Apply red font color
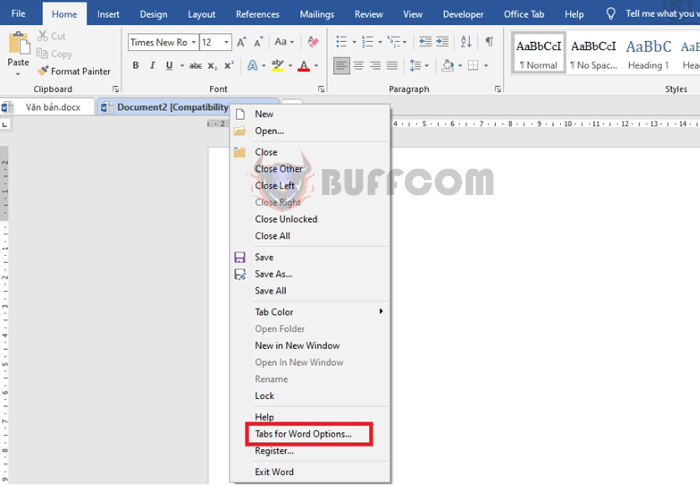The height and width of the screenshot is (486, 700). (304, 66)
